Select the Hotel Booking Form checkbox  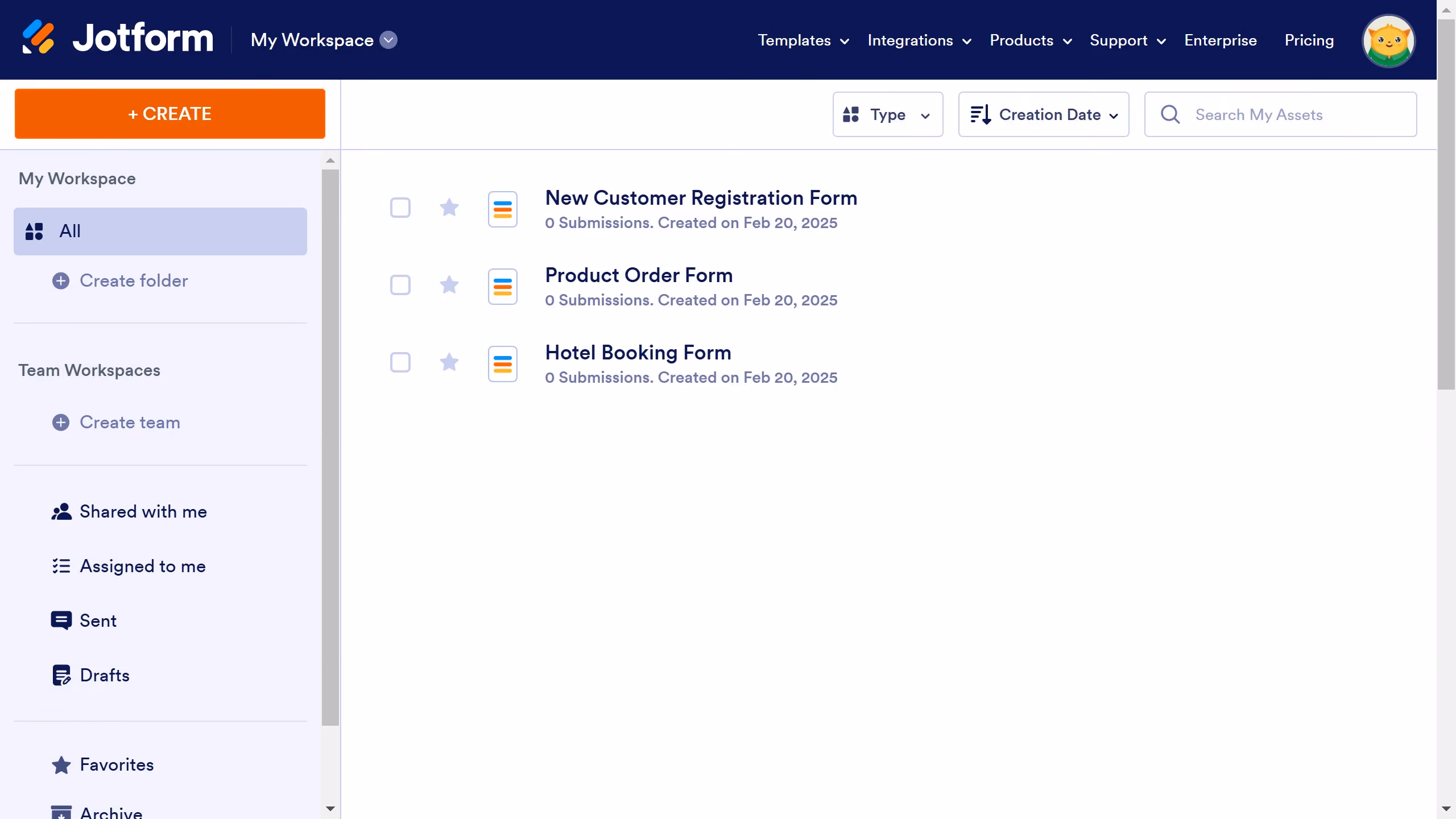[400, 362]
